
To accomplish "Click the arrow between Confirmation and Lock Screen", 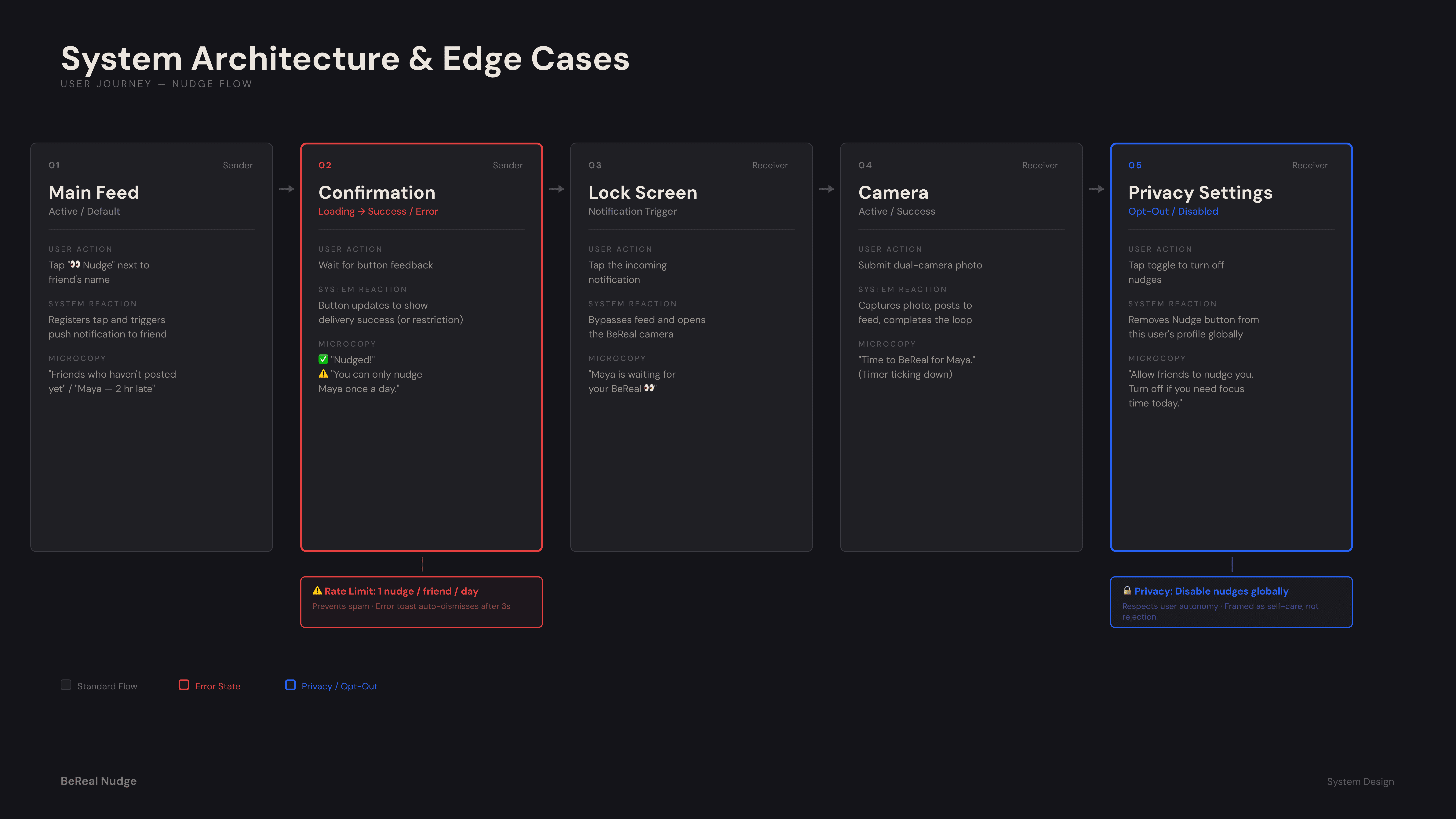I will [557, 189].
